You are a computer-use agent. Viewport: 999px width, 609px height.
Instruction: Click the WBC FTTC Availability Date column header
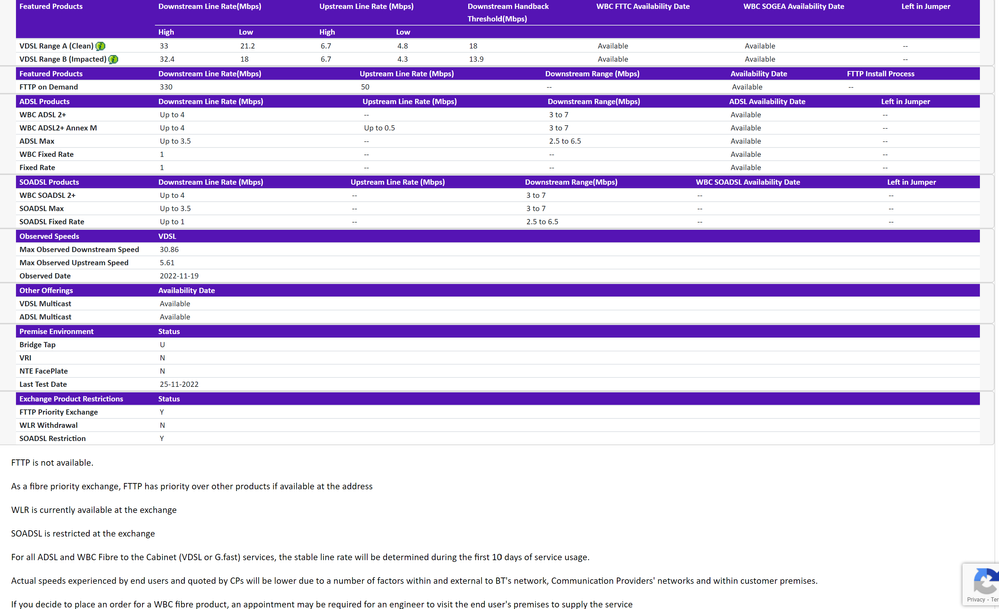pos(642,6)
